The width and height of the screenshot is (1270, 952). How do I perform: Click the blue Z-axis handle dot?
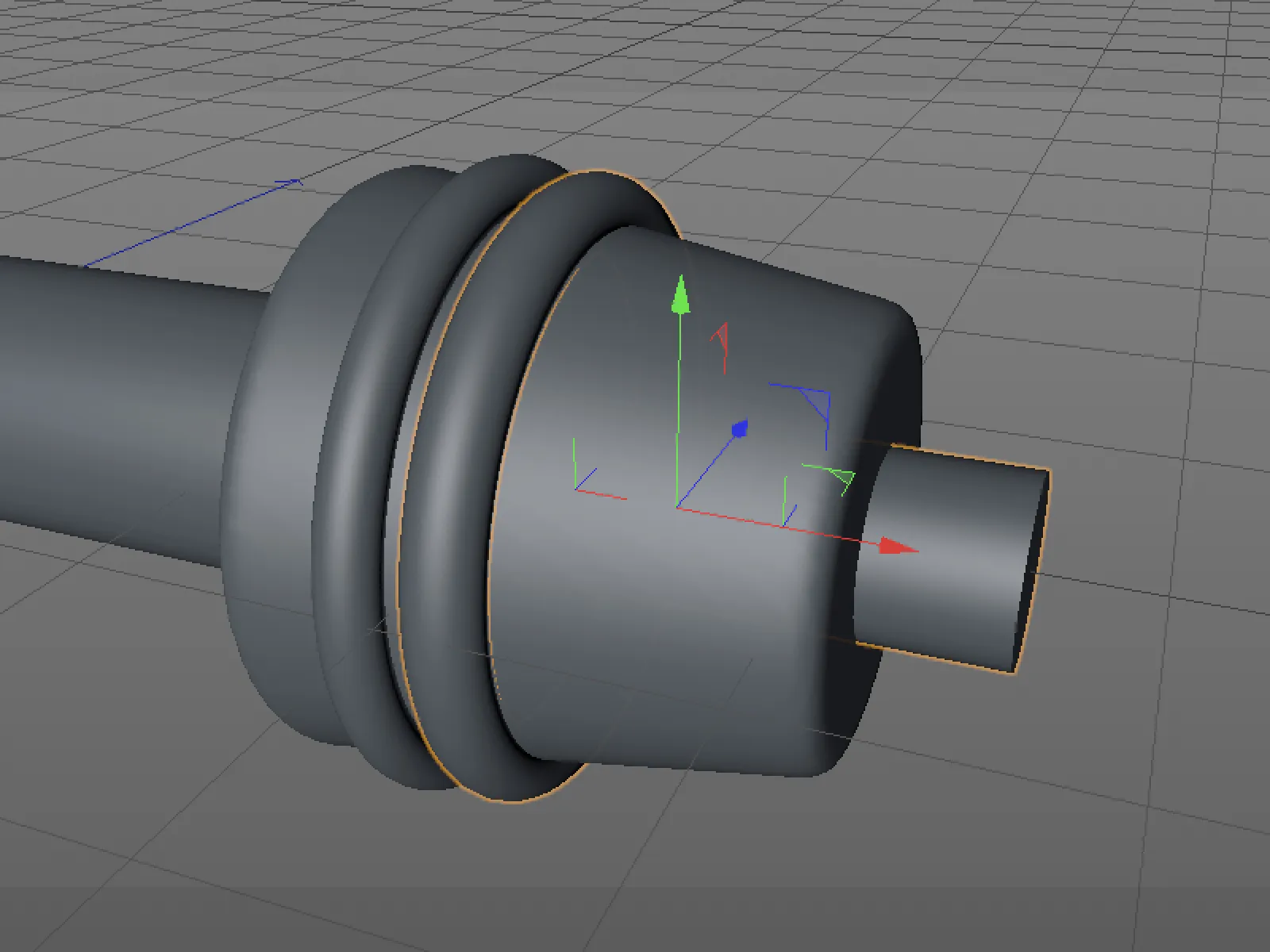click(740, 429)
